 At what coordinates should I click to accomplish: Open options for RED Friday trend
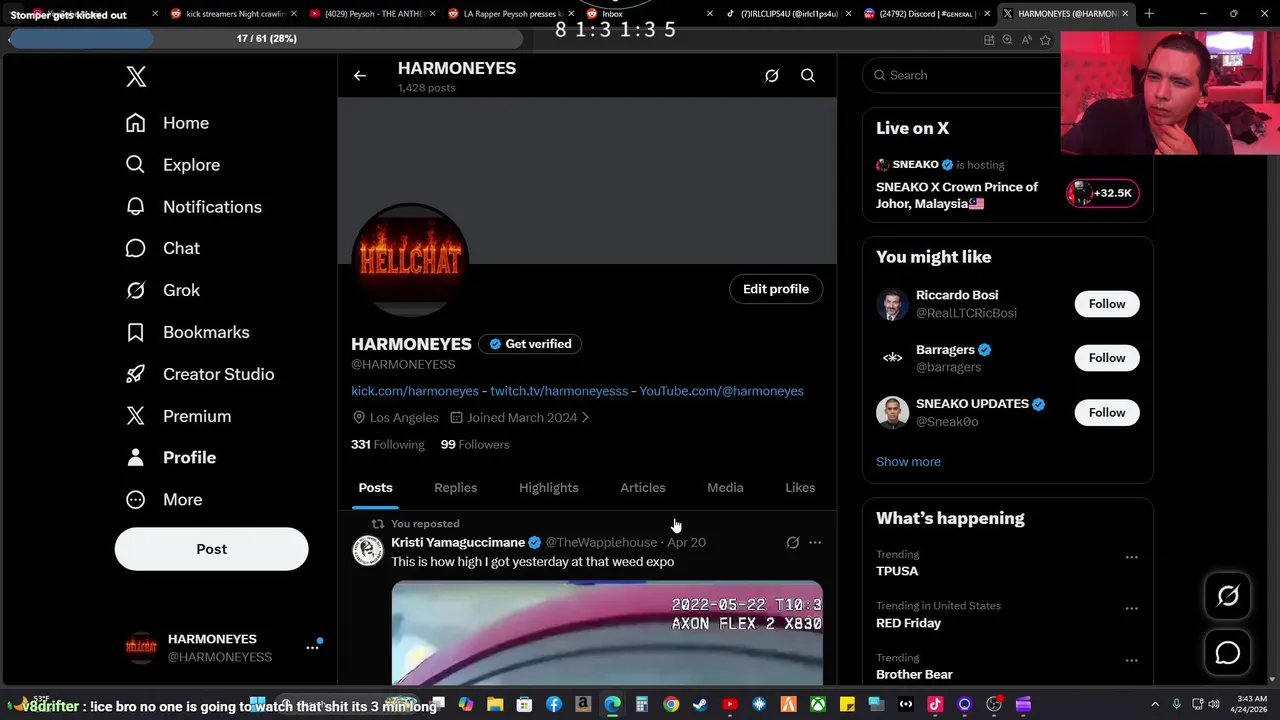coord(1131,609)
